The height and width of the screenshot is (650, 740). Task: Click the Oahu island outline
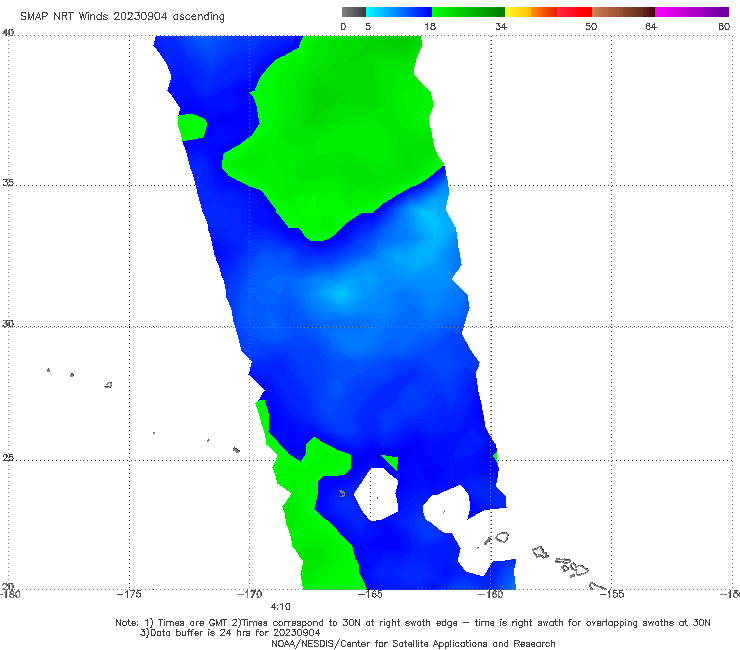pos(540,552)
